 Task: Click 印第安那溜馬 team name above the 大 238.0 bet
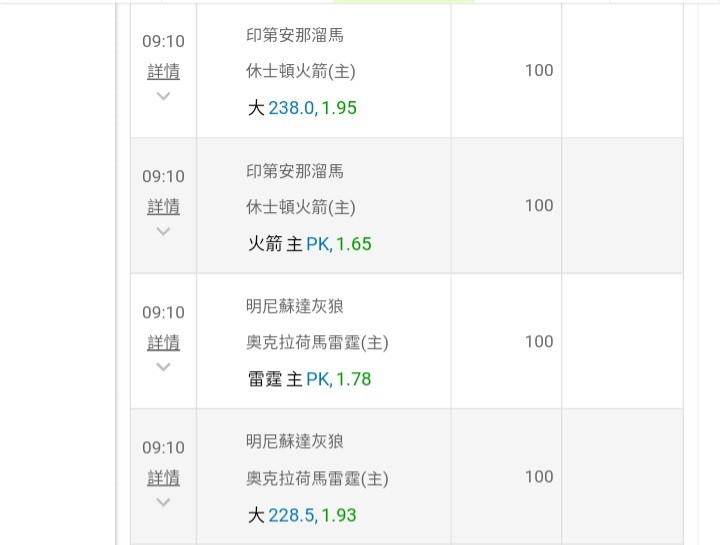[x=295, y=35]
